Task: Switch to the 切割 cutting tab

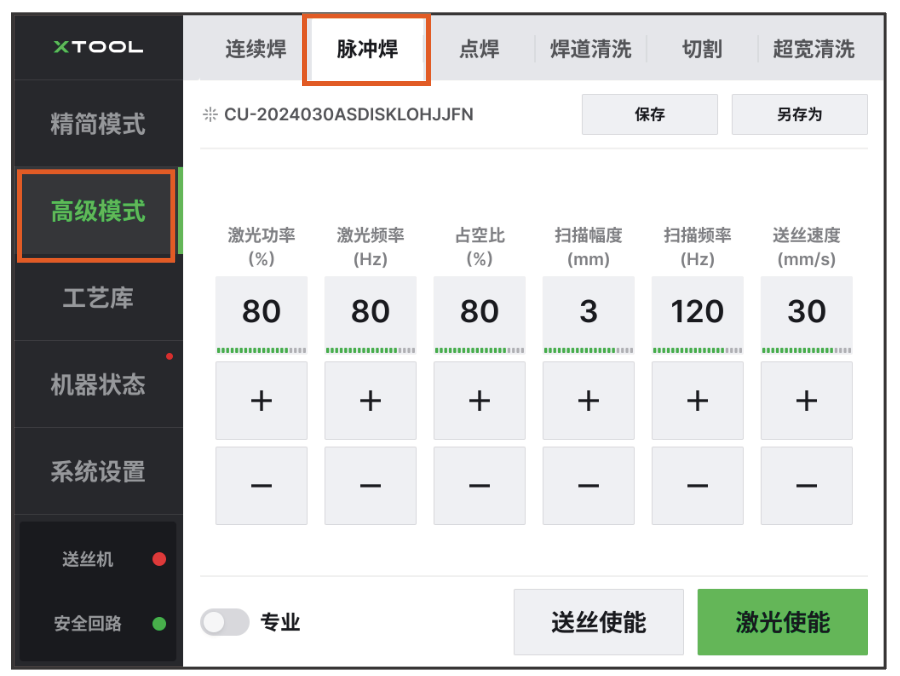Action: point(701,49)
